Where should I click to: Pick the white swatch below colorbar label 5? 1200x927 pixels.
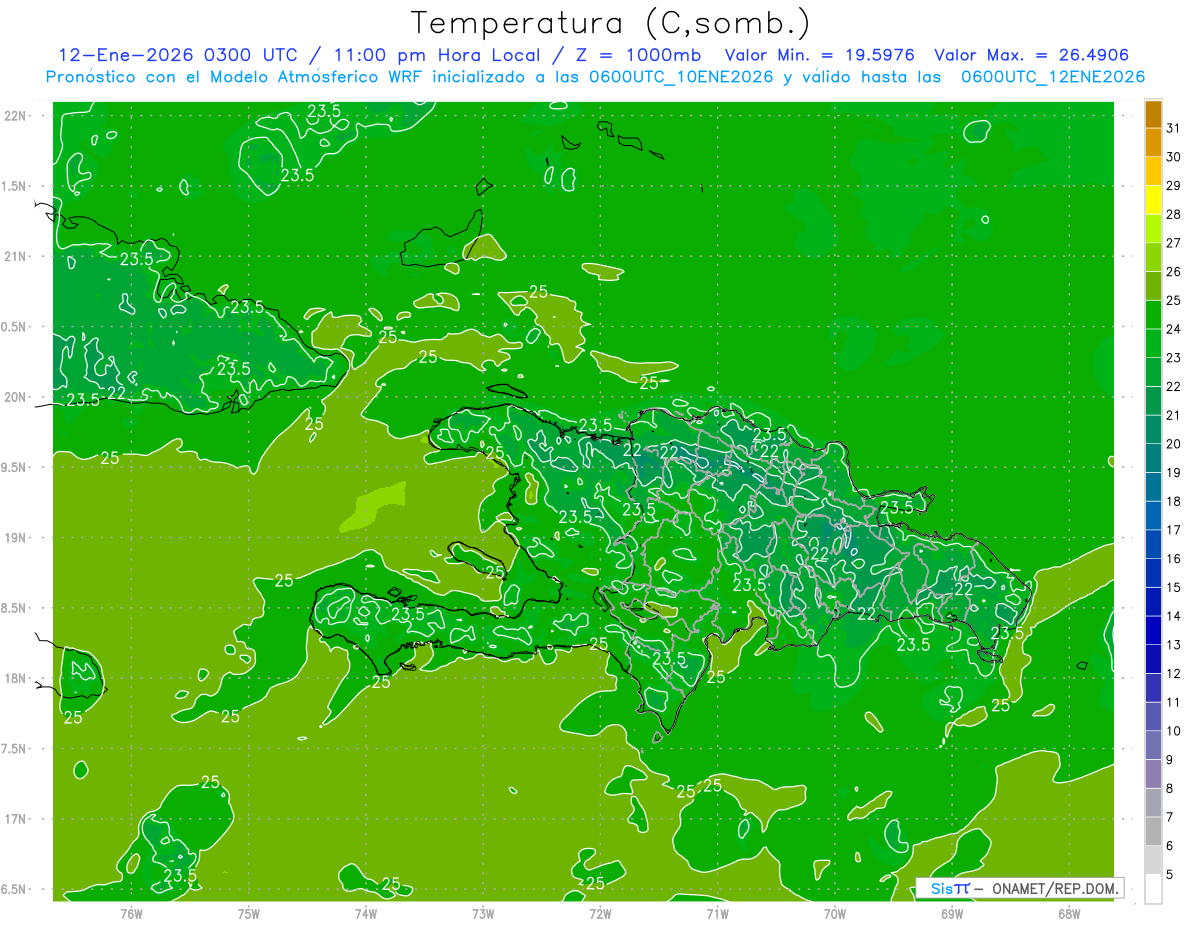pyautogui.click(x=1153, y=889)
